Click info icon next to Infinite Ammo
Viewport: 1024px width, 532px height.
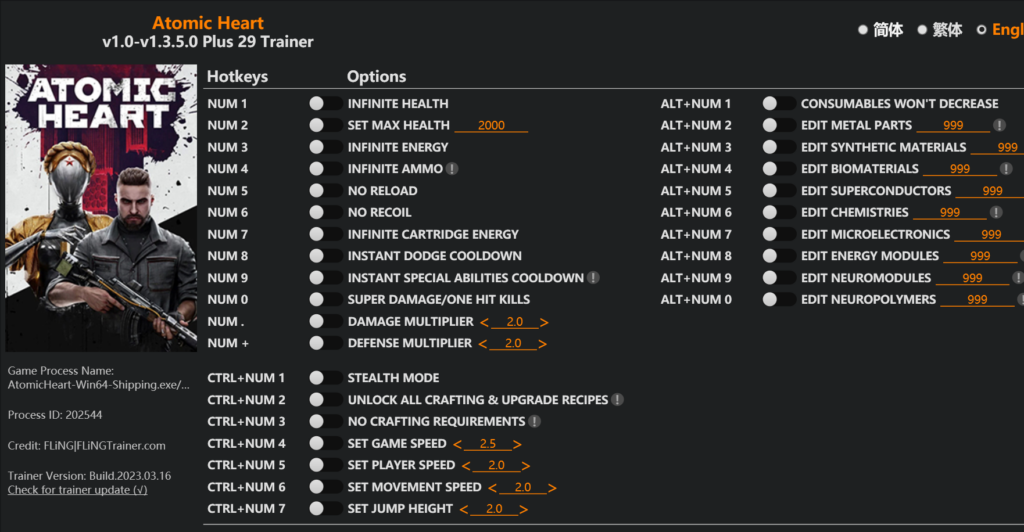(x=452, y=169)
